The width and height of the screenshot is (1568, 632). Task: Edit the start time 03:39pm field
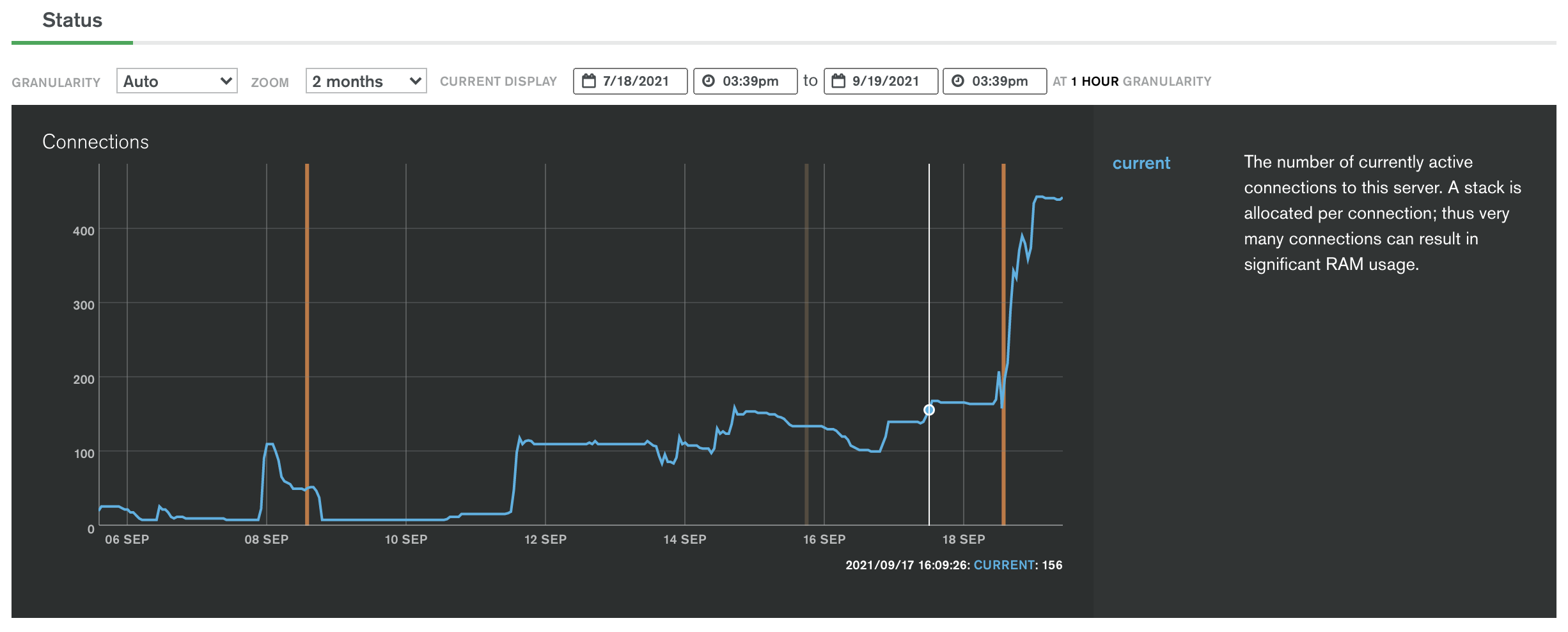[746, 81]
